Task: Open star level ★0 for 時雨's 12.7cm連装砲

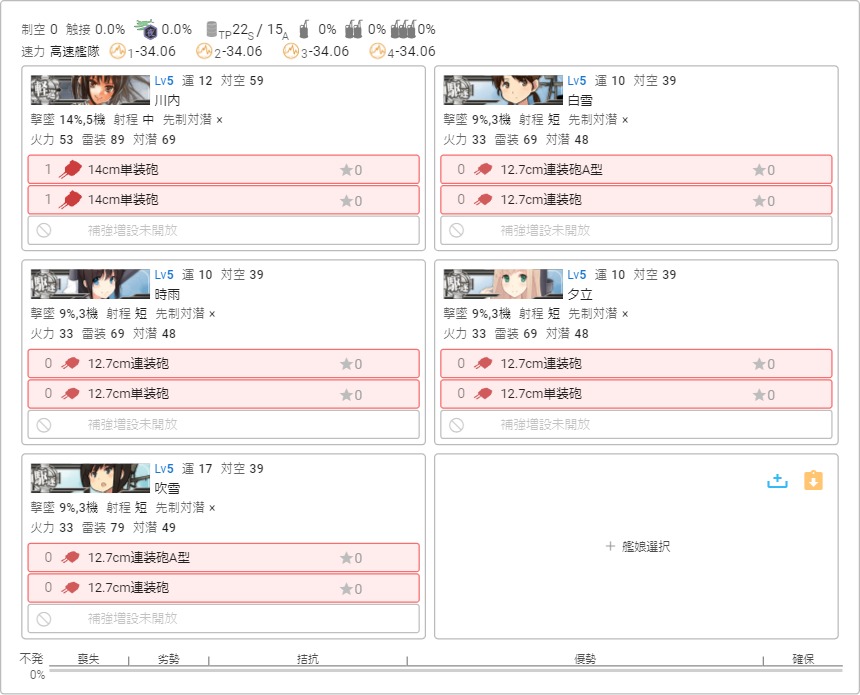Action: tap(351, 364)
